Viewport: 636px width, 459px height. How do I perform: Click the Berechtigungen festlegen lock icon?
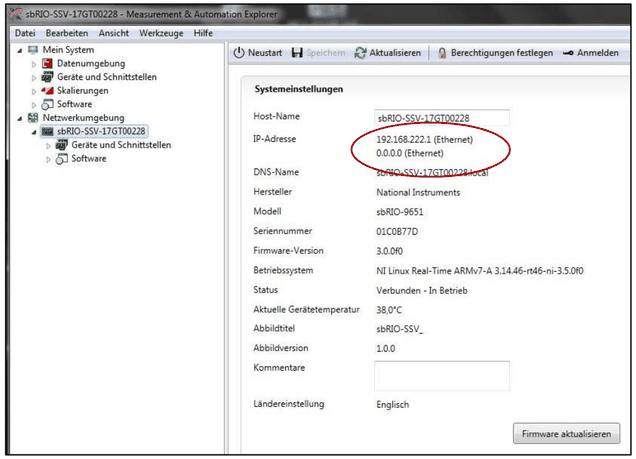pyautogui.click(x=442, y=53)
